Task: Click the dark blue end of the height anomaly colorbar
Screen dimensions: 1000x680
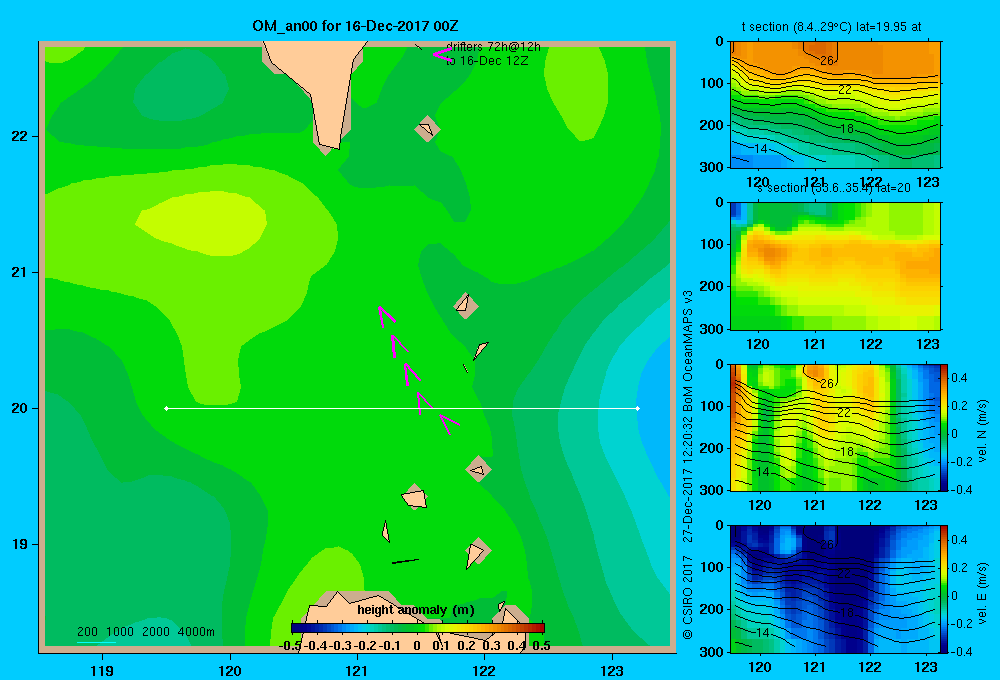Action: pos(298,628)
